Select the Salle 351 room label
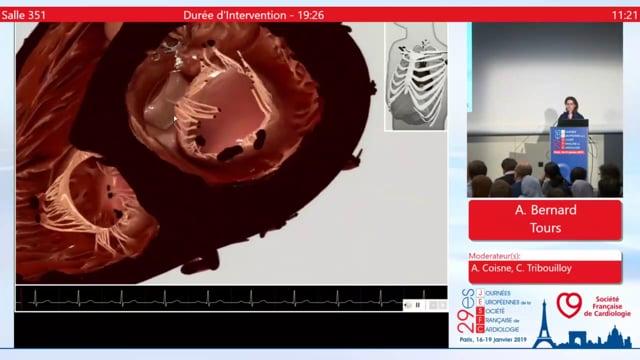 23,16
